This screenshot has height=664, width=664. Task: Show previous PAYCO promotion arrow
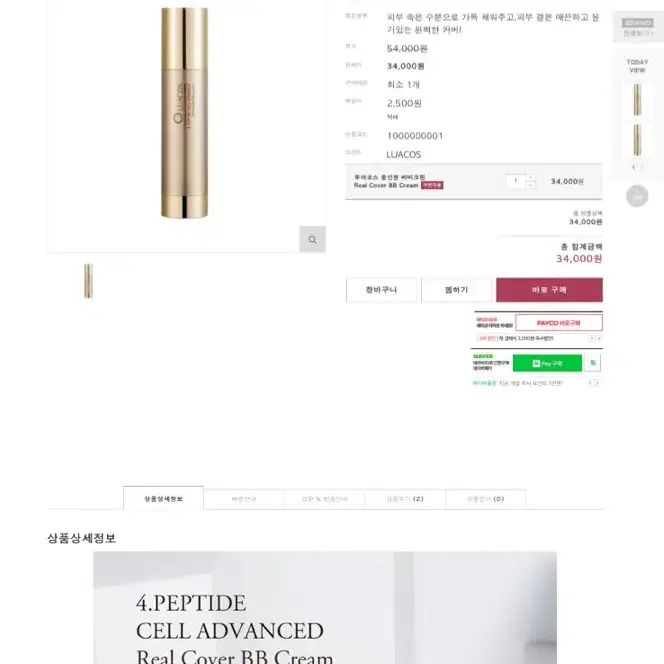tap(592, 338)
